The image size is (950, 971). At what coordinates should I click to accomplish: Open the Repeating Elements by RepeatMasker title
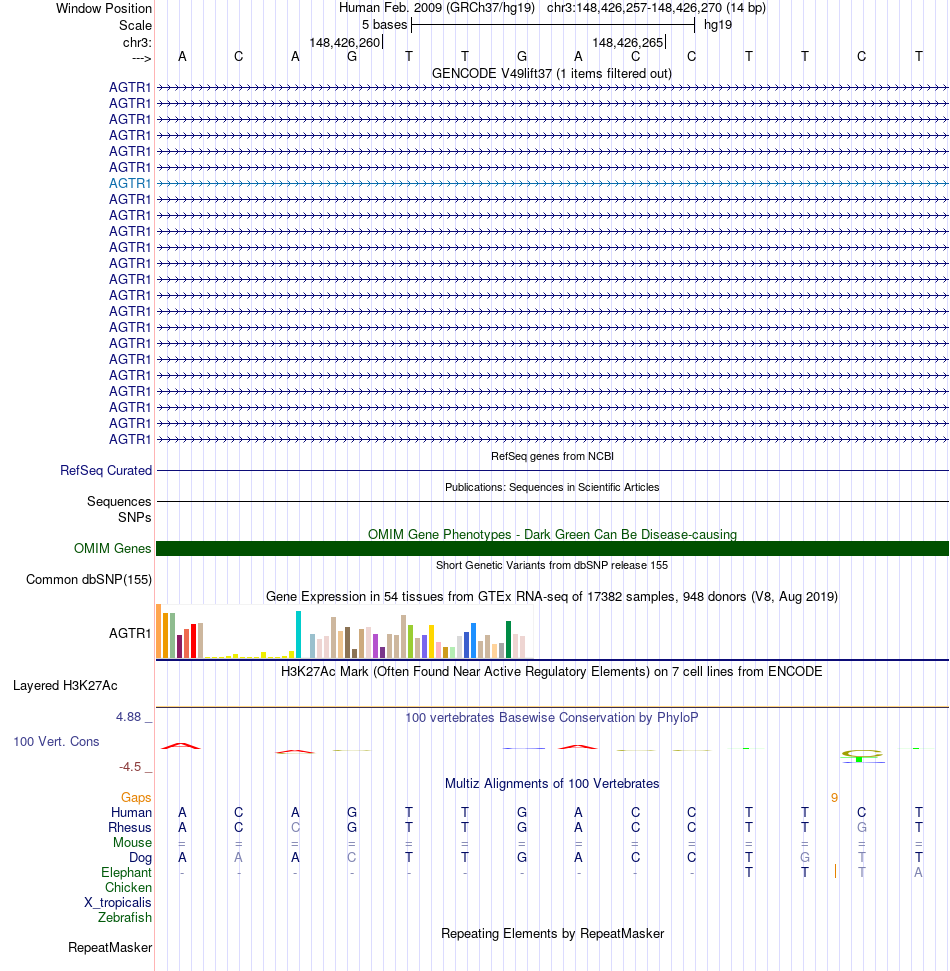[552, 934]
